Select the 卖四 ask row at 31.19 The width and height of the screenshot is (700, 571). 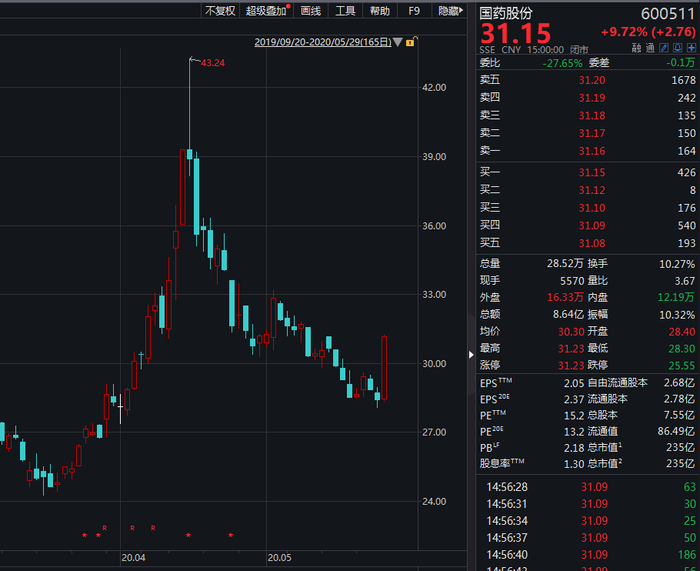pyautogui.click(x=588, y=98)
